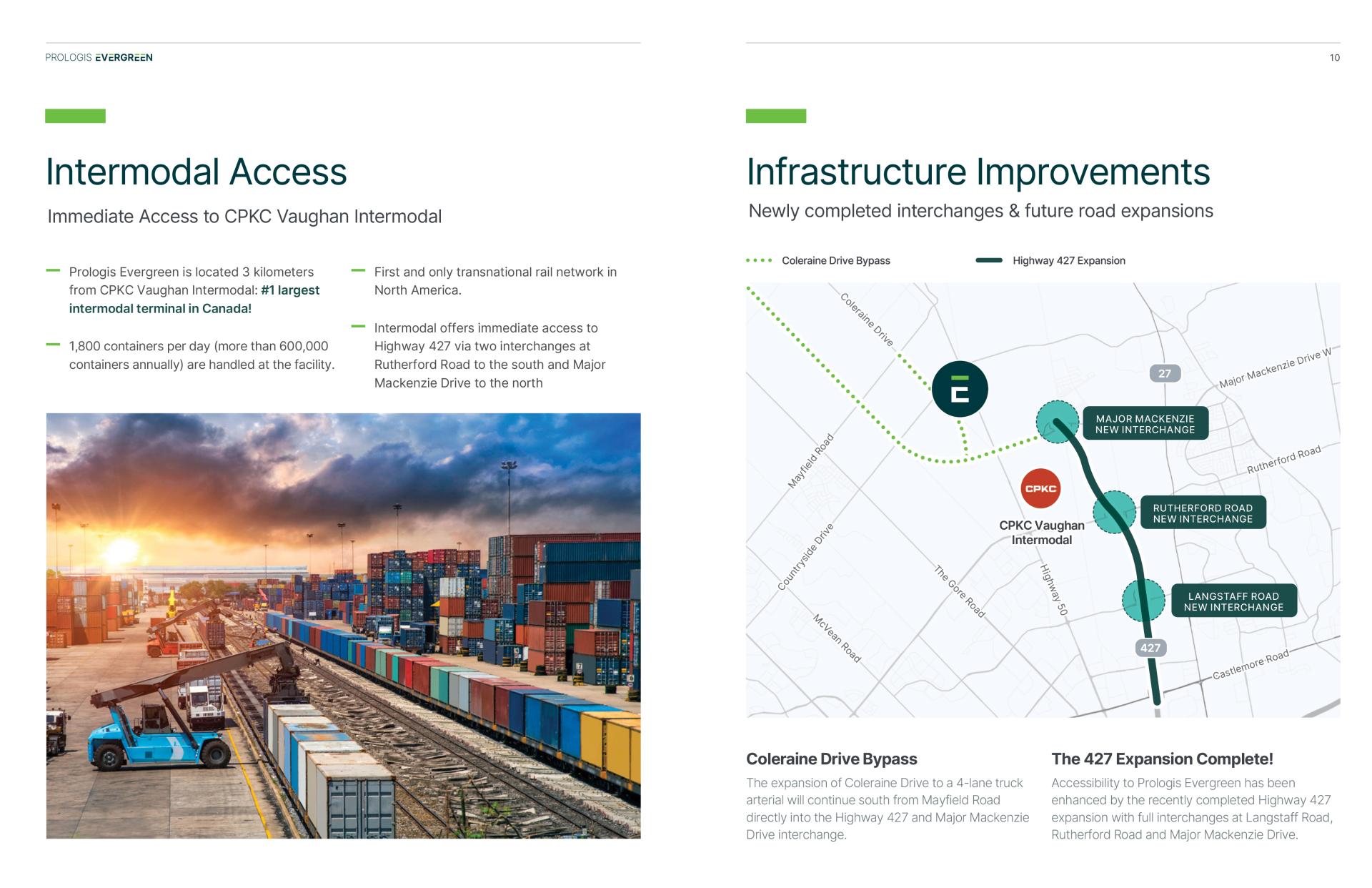Click the Prologis Evergreen "E" map marker
Viewport: 1372px width, 888px height.
point(960,389)
